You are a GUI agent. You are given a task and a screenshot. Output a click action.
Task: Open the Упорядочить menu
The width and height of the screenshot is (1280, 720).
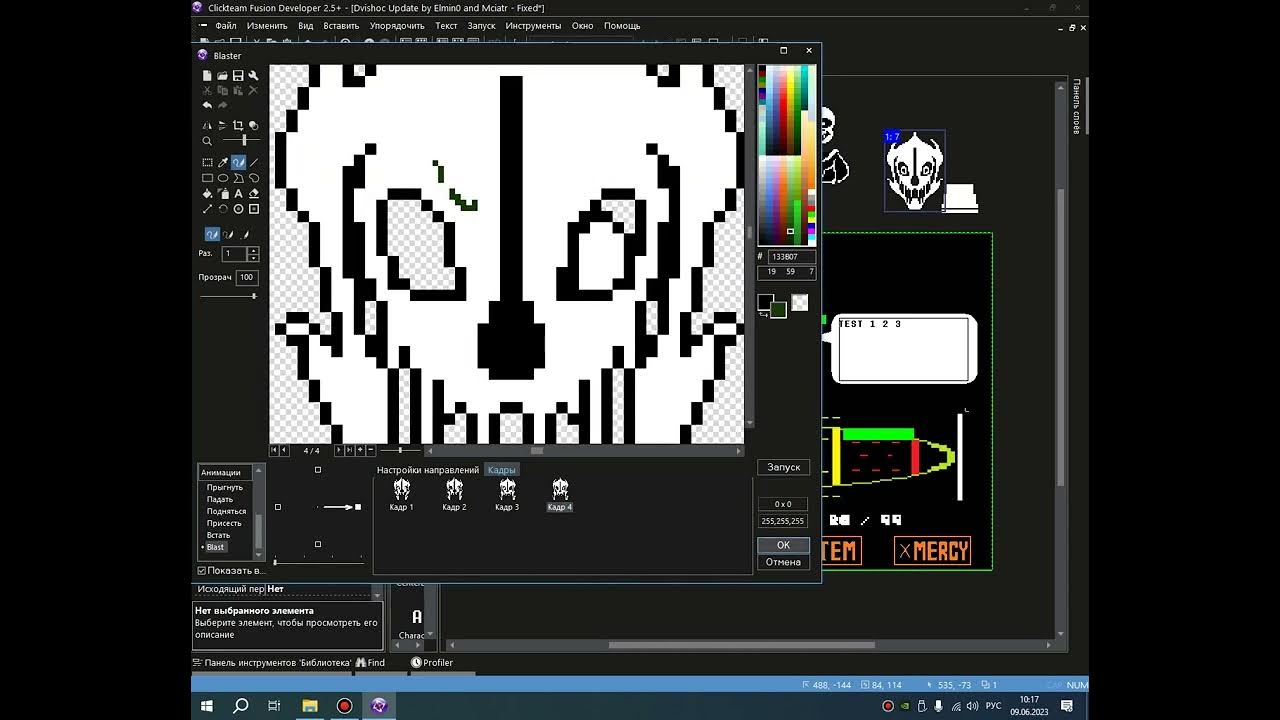[x=397, y=26]
